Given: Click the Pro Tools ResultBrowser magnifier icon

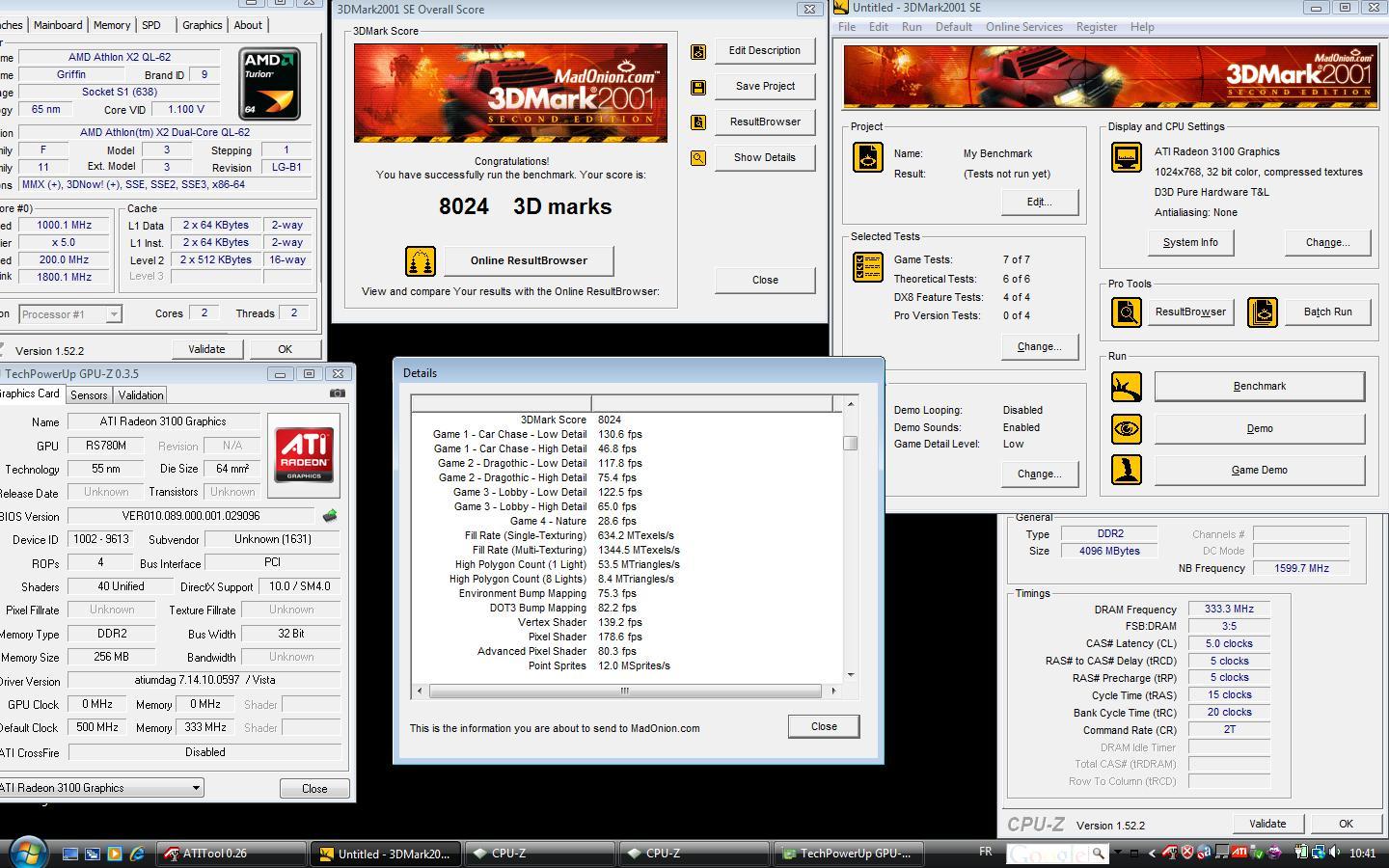Looking at the screenshot, I should (x=1126, y=312).
